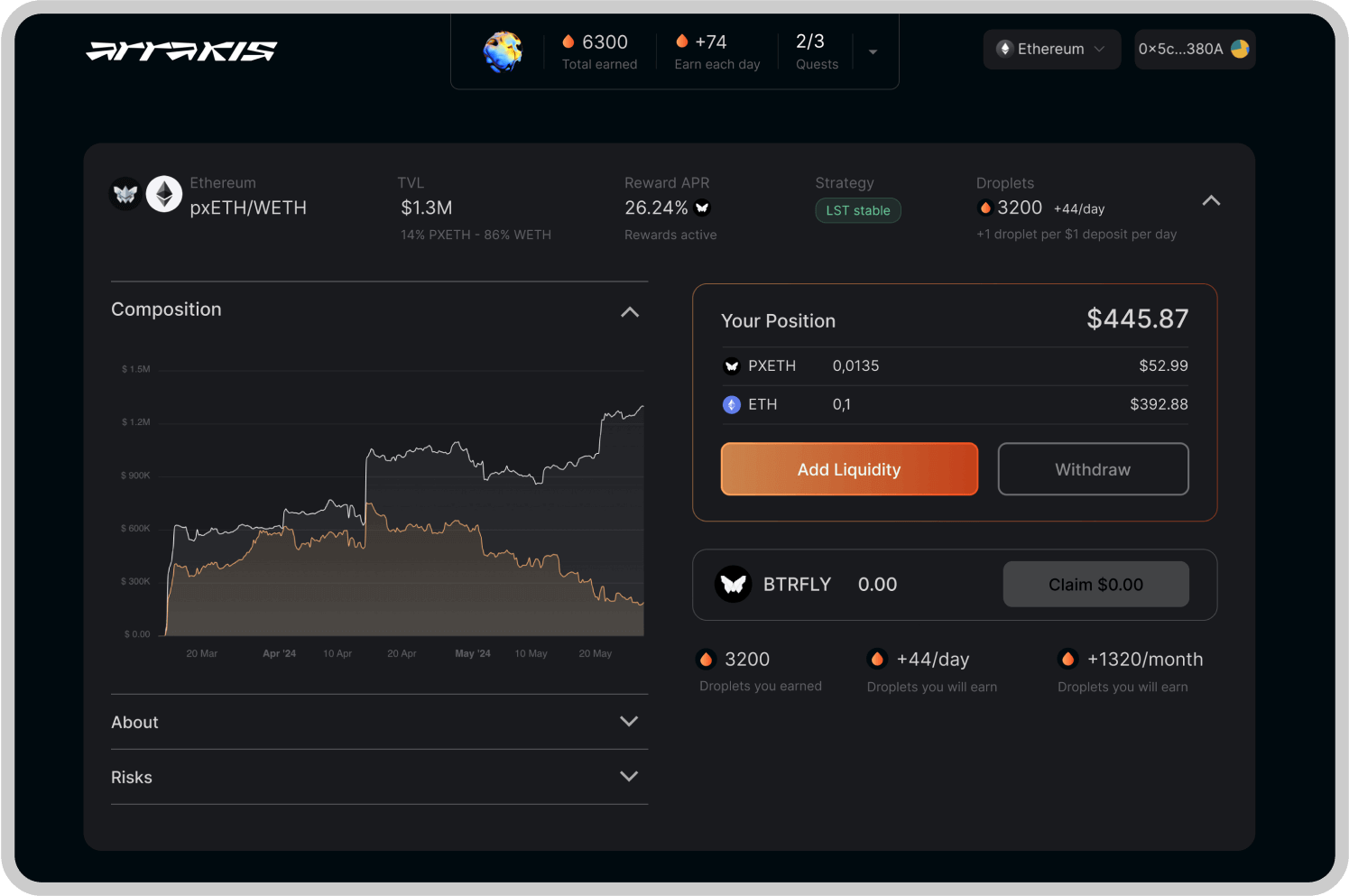
Task: Click the Withdraw button
Action: point(1093,469)
